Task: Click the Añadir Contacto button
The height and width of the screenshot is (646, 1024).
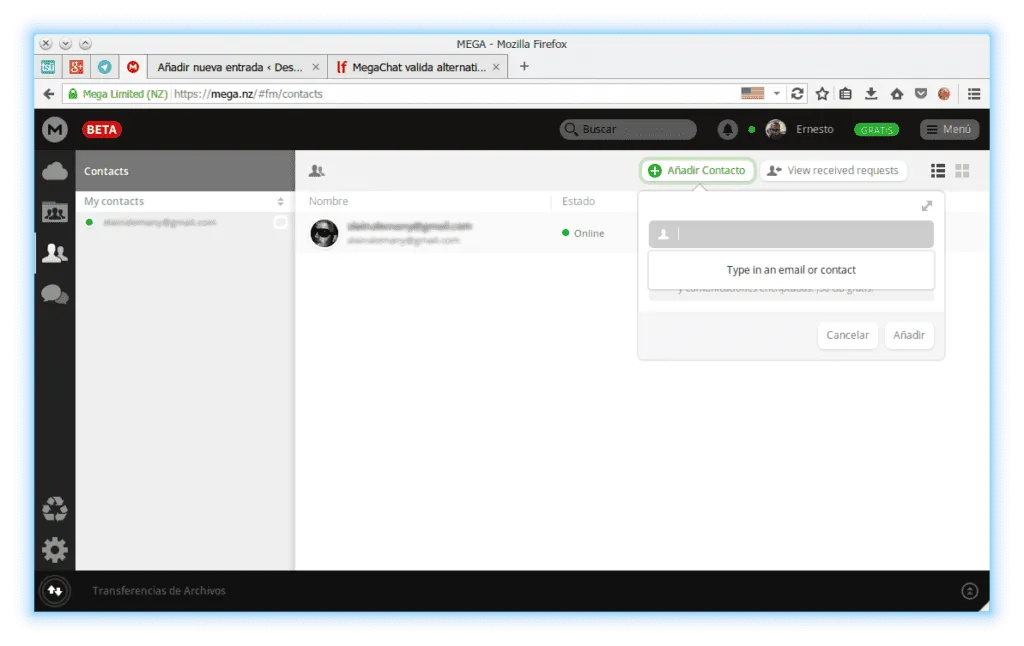Action: tap(697, 170)
